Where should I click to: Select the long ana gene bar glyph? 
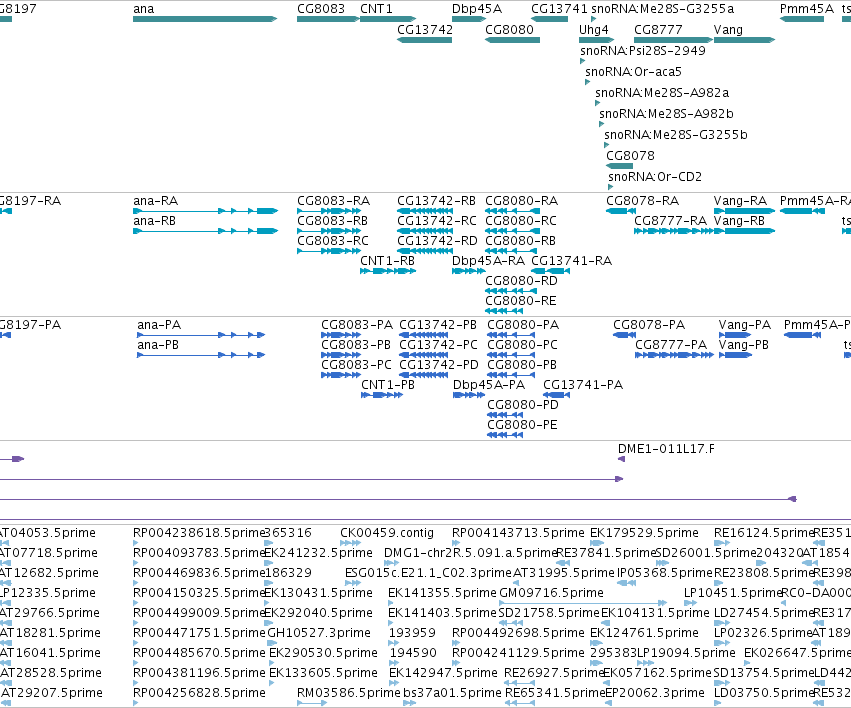(x=205, y=19)
